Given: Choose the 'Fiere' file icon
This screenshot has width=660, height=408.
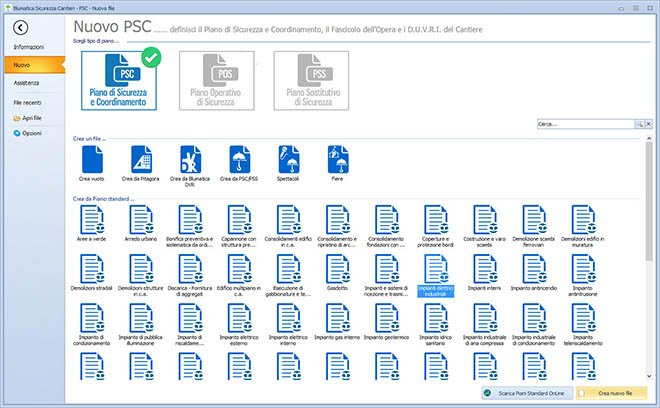Looking at the screenshot, I should tap(337, 159).
